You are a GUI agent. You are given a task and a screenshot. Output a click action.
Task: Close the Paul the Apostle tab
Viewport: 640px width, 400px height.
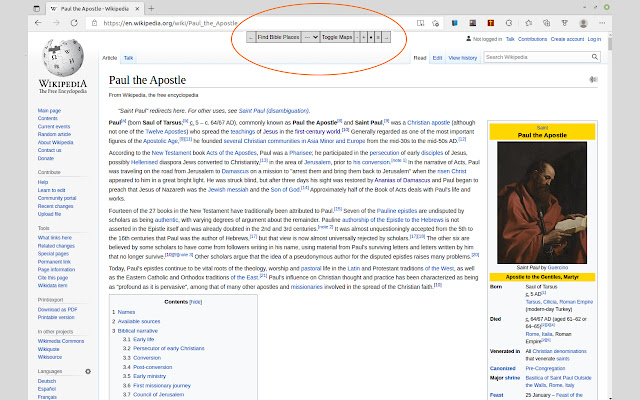coord(137,9)
